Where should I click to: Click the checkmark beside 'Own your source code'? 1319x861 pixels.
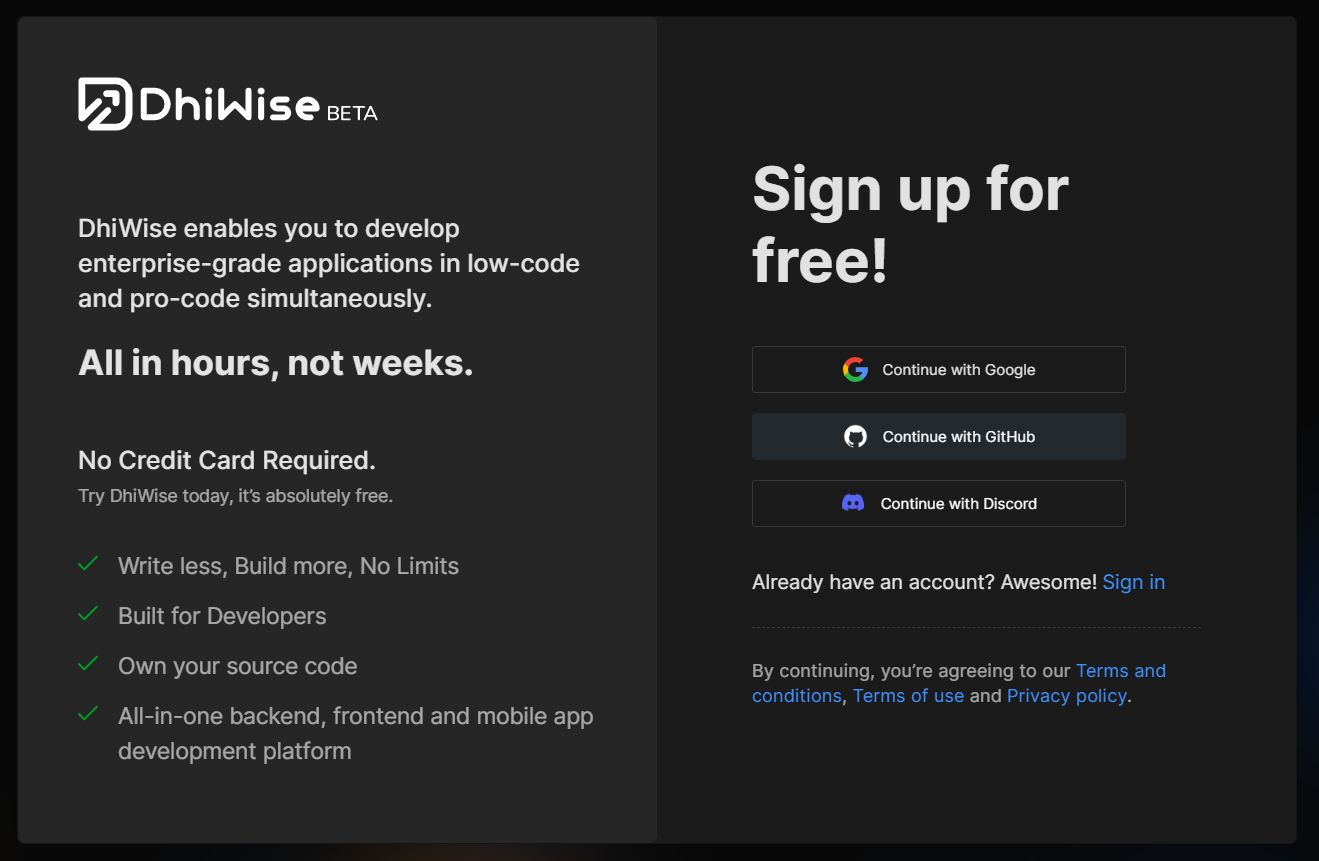click(x=88, y=663)
